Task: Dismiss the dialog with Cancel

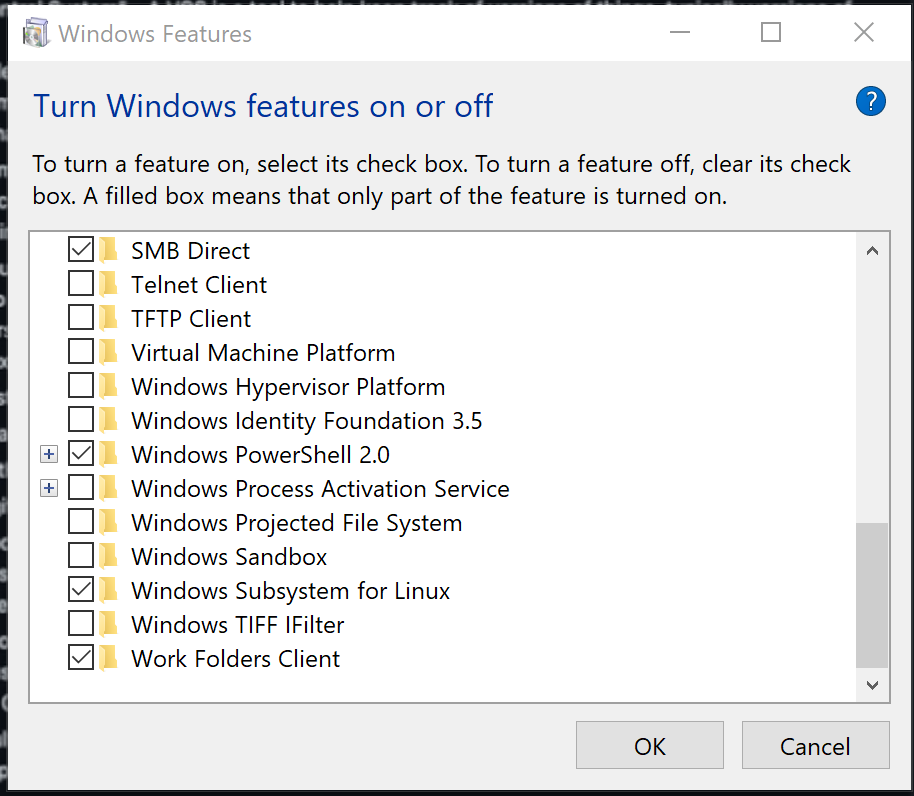Action: click(815, 745)
